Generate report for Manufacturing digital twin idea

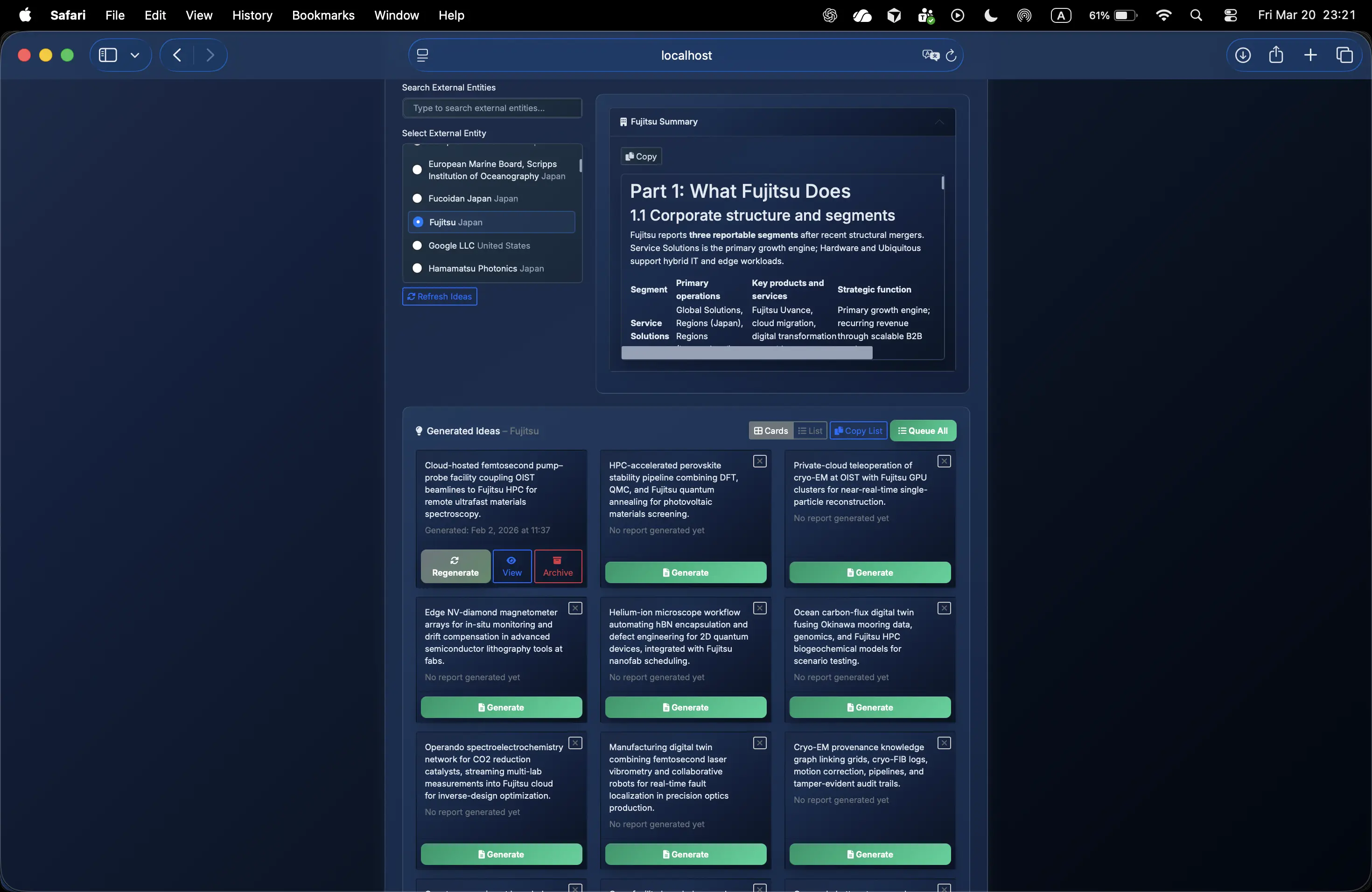[686, 854]
